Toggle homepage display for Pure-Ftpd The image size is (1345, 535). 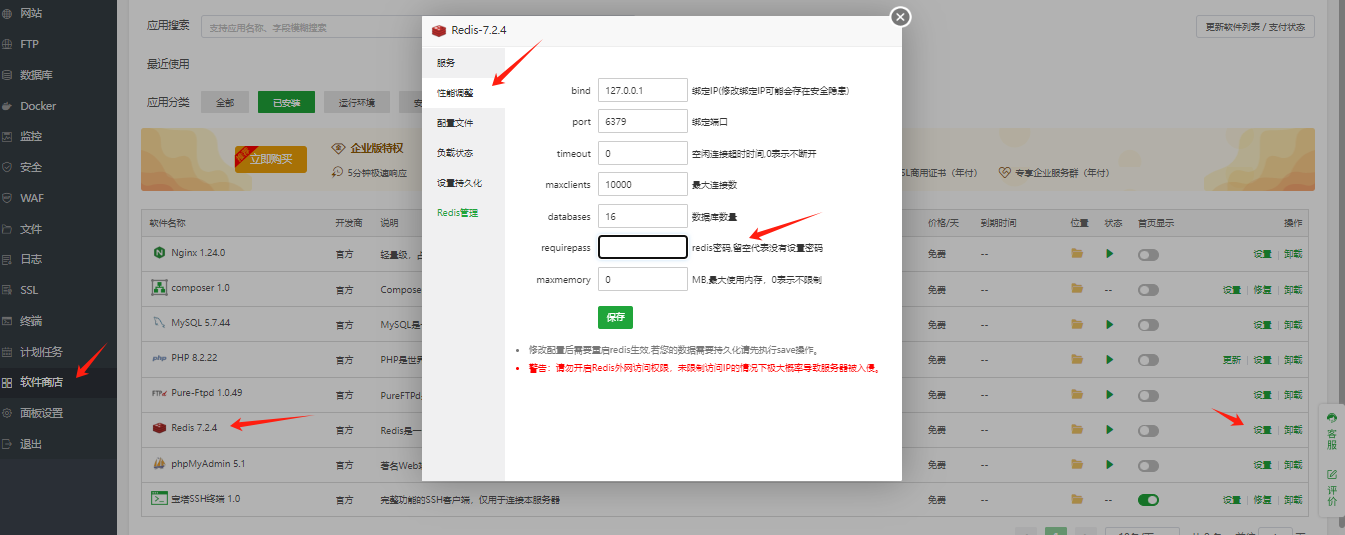click(x=1148, y=394)
